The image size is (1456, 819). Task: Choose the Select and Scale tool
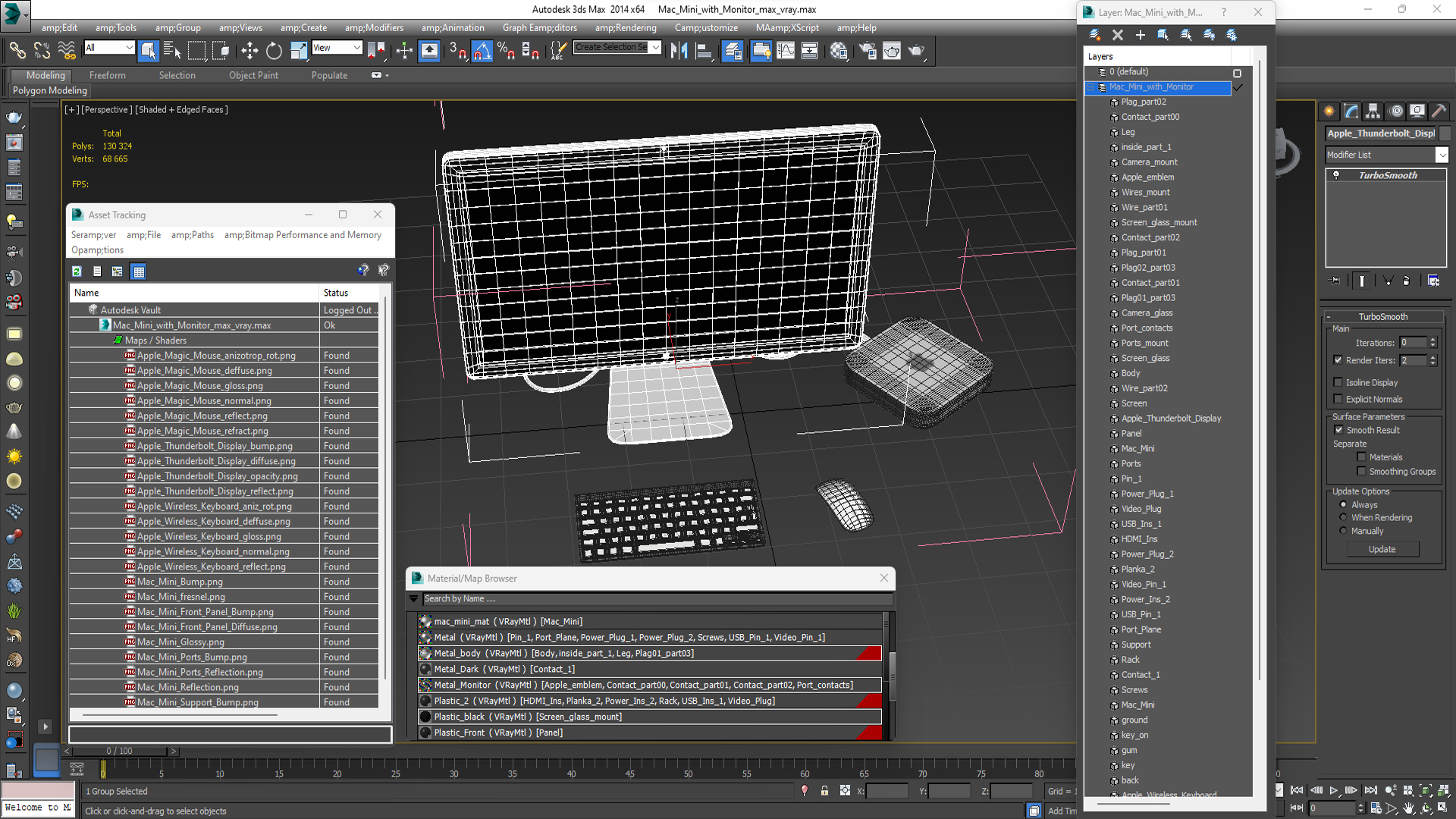(x=299, y=51)
